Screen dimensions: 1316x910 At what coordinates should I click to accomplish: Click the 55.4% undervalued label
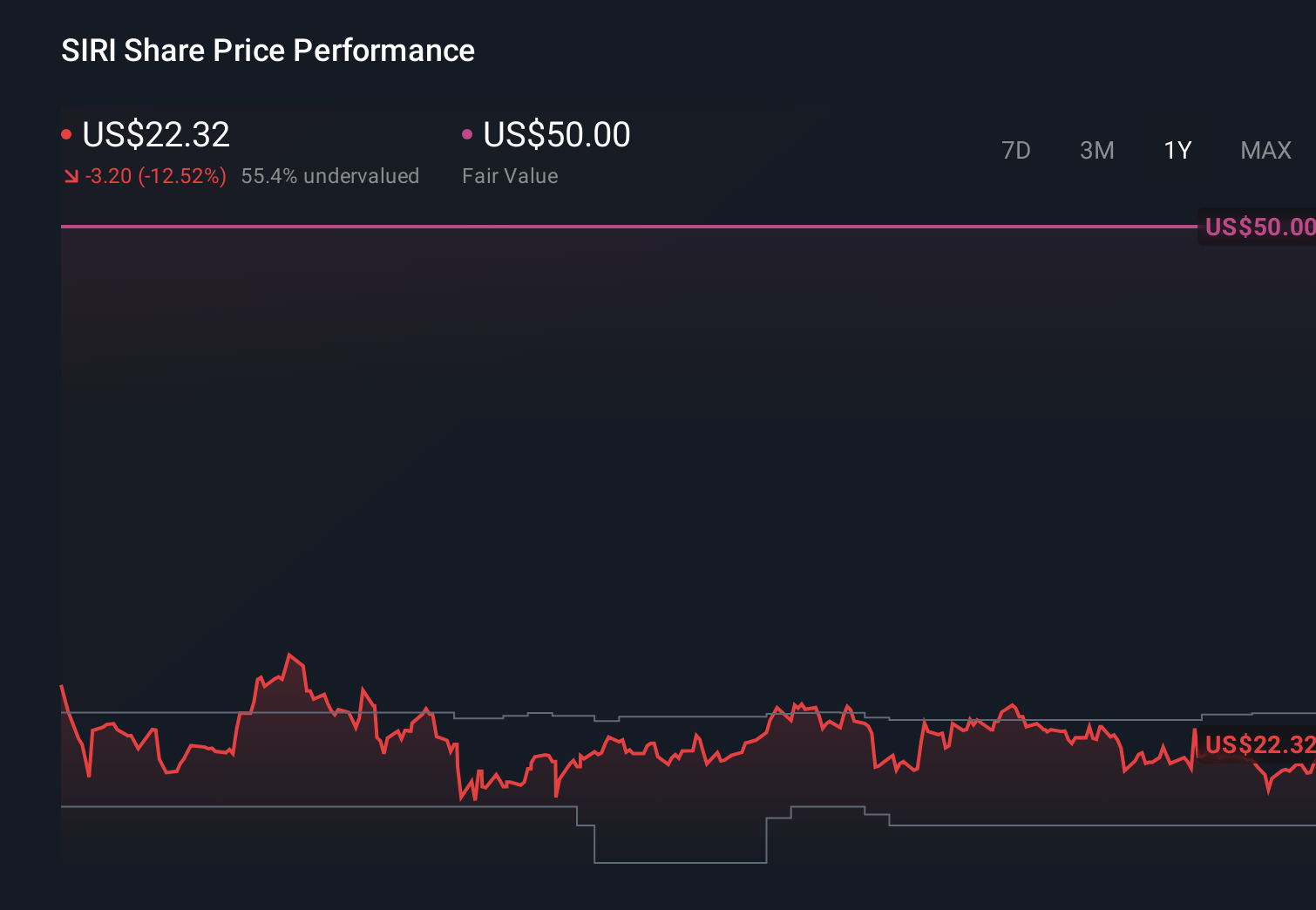pos(330,175)
